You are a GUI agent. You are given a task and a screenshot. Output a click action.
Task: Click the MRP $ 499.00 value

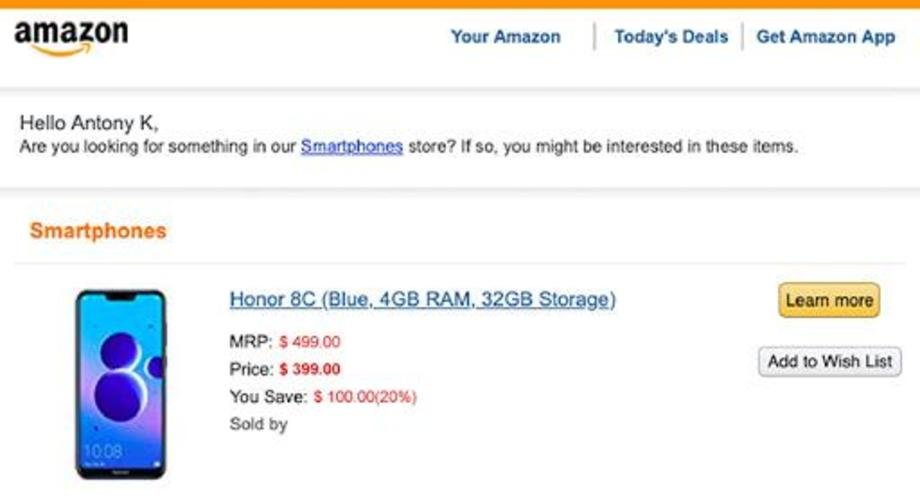(309, 342)
